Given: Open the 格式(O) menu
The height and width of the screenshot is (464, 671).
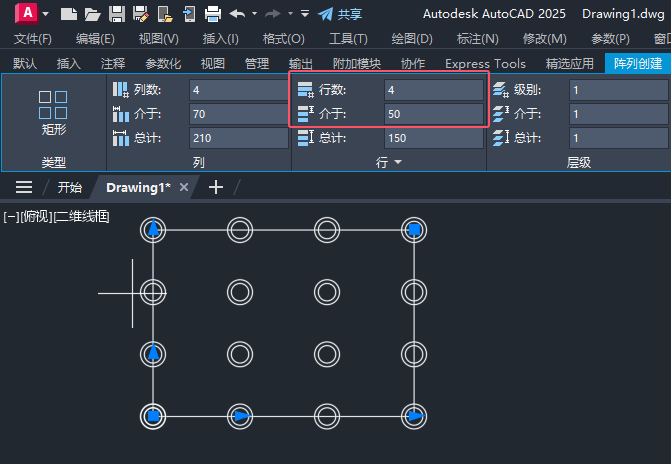Looking at the screenshot, I should (284, 39).
